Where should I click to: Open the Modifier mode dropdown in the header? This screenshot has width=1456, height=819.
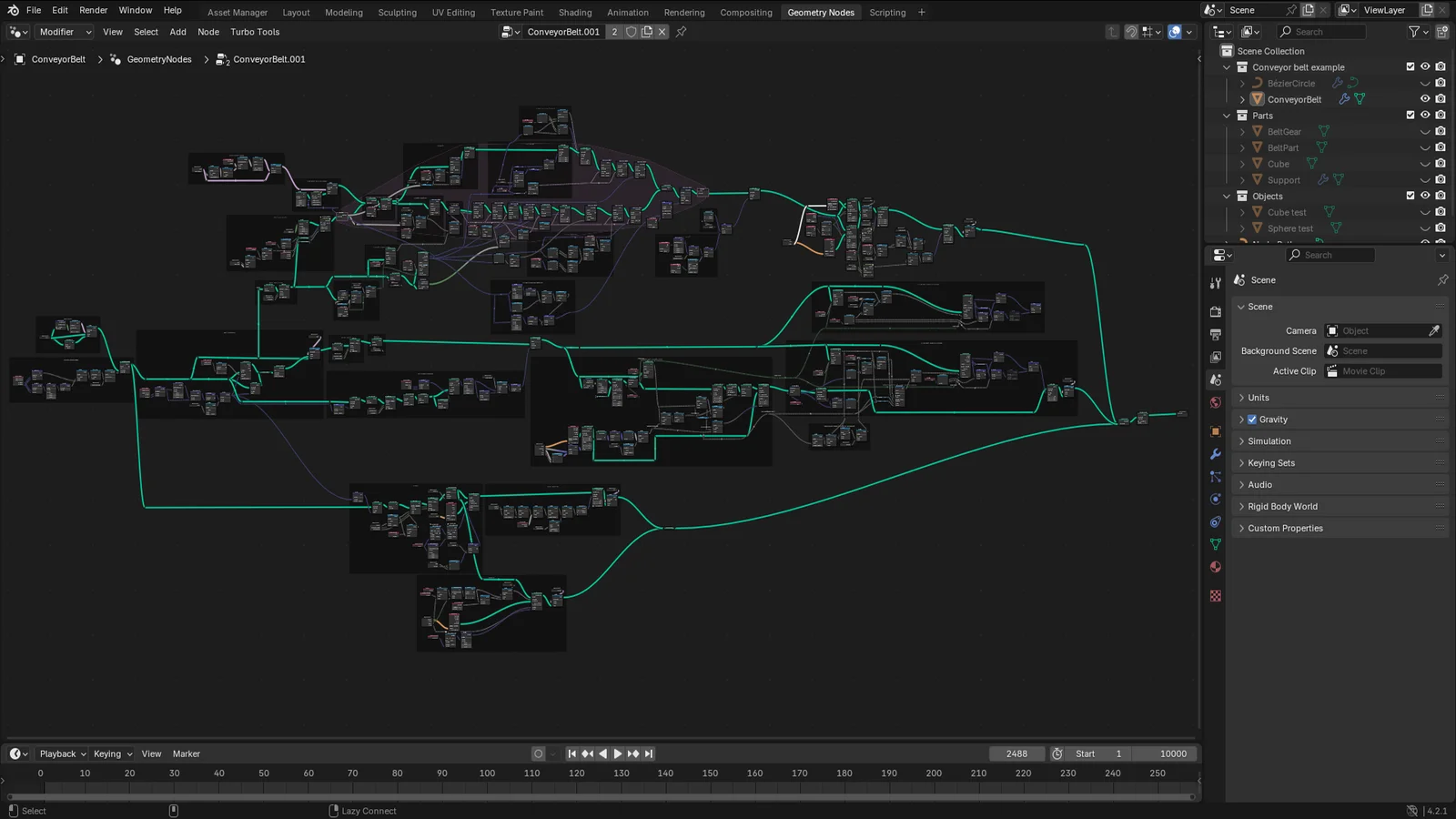point(62,32)
